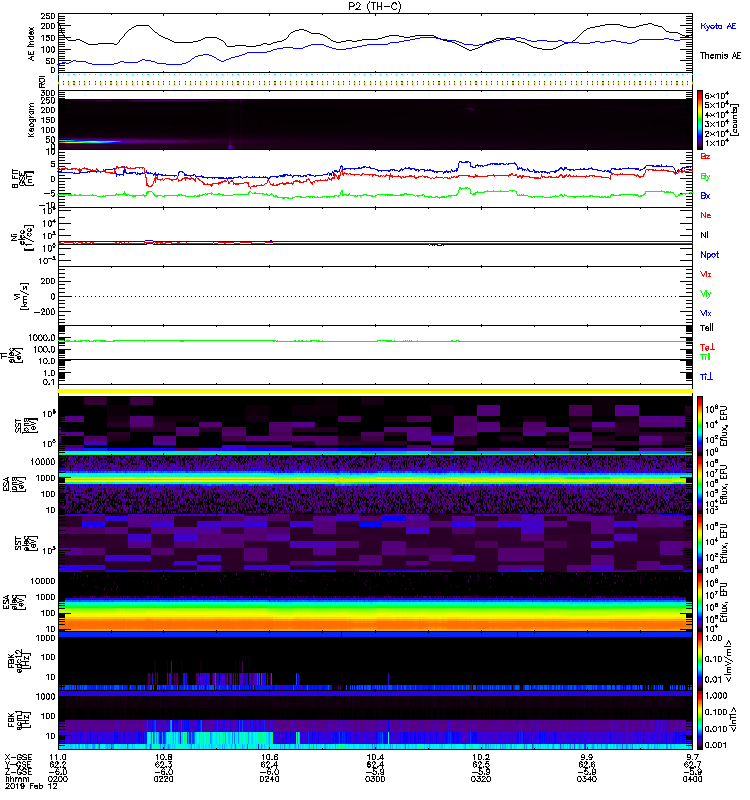Click the red "Te⊥" temperature legend label

click(707, 347)
